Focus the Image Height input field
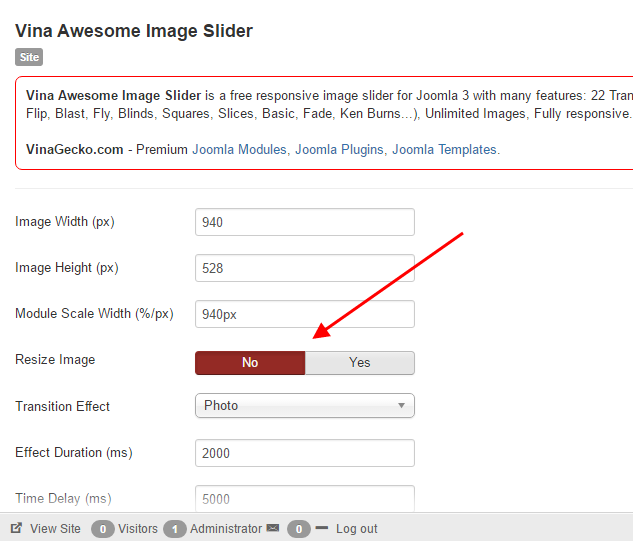The height and width of the screenshot is (541, 633). (x=304, y=268)
